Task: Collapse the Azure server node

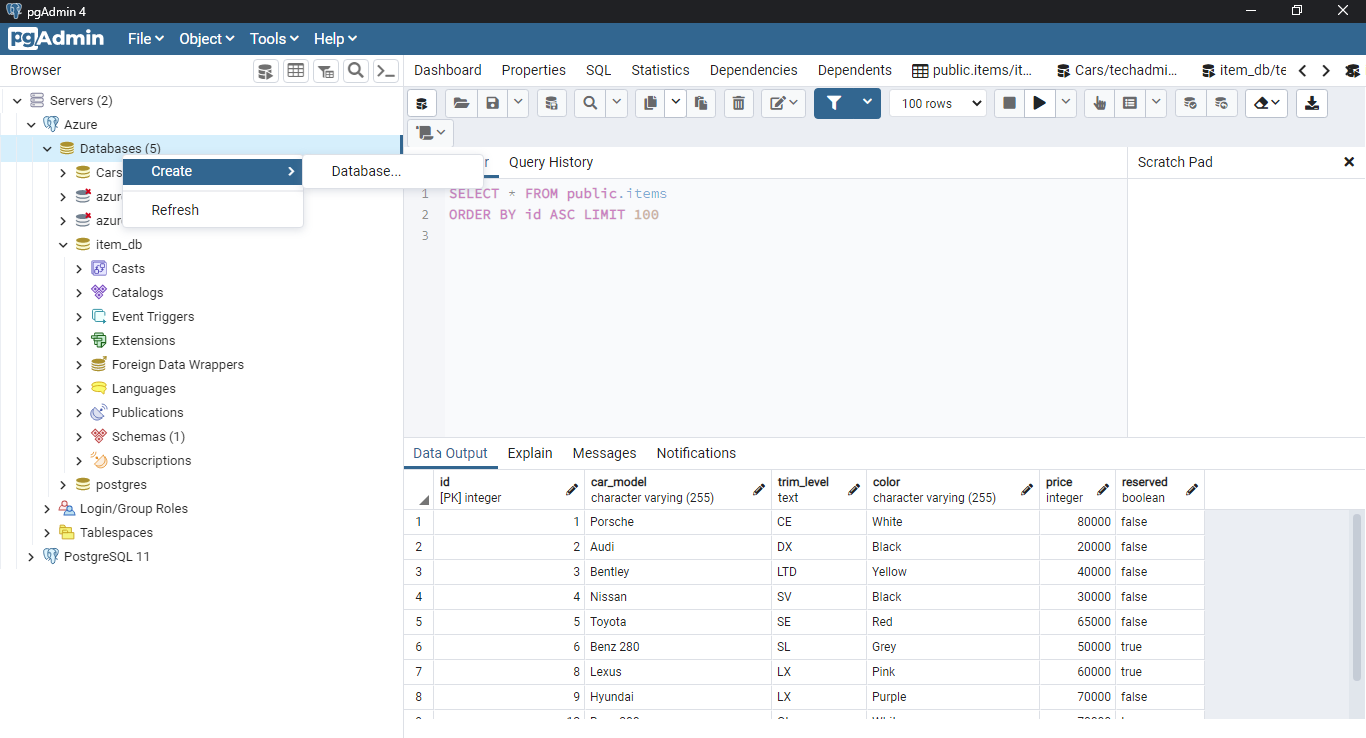Action: (x=31, y=124)
